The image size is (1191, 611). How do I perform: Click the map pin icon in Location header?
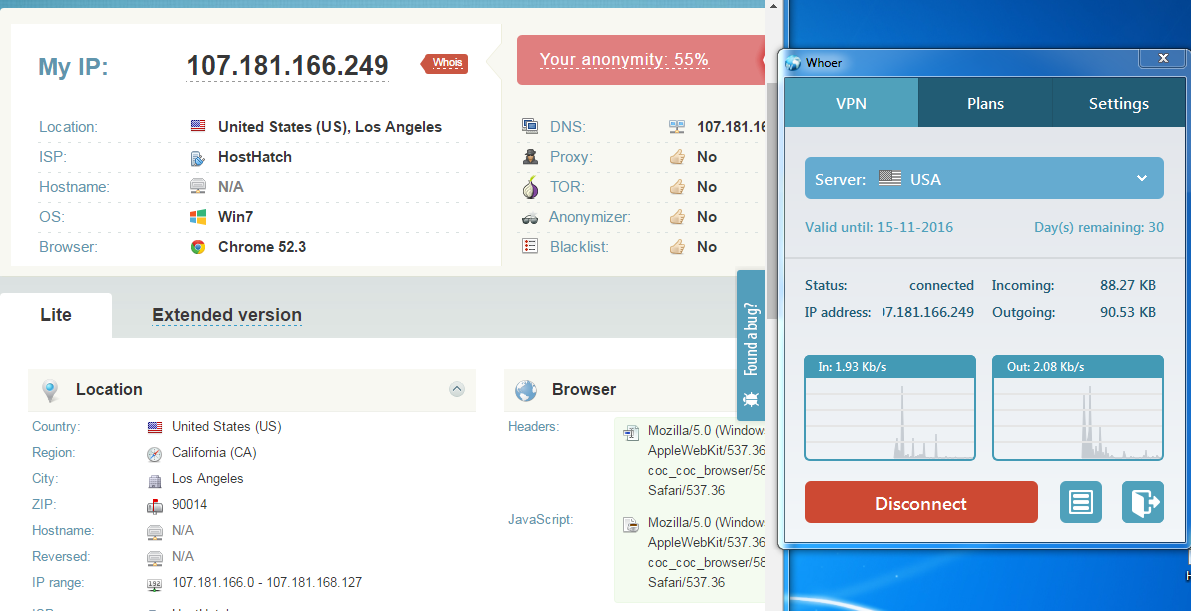(x=50, y=391)
